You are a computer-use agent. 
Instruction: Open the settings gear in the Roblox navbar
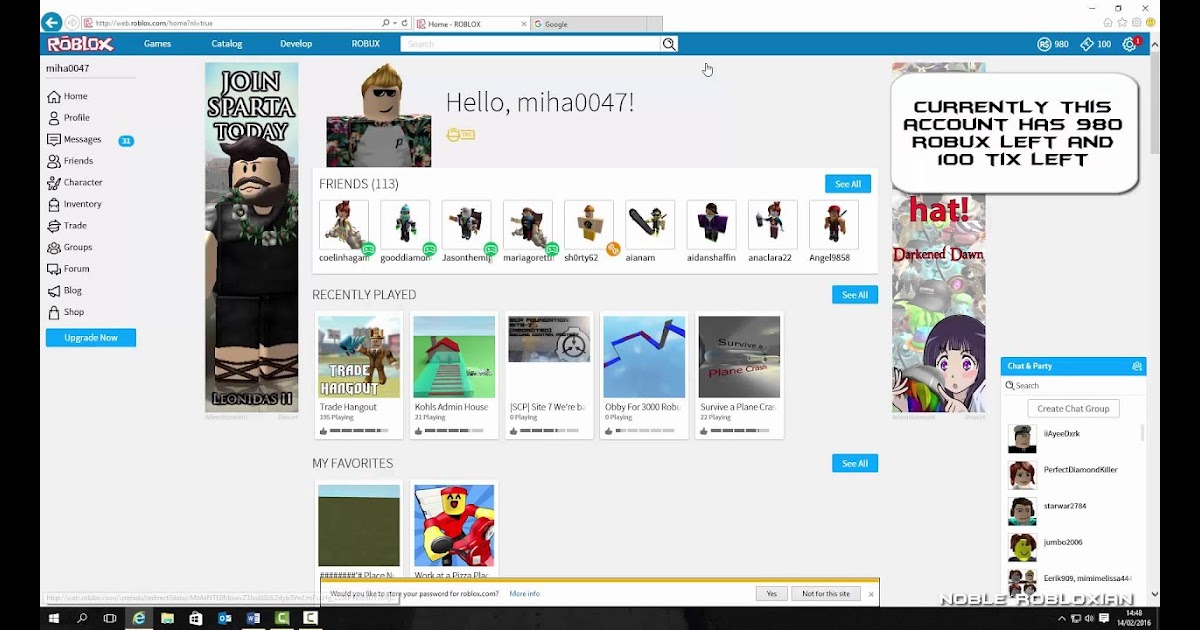point(1129,44)
